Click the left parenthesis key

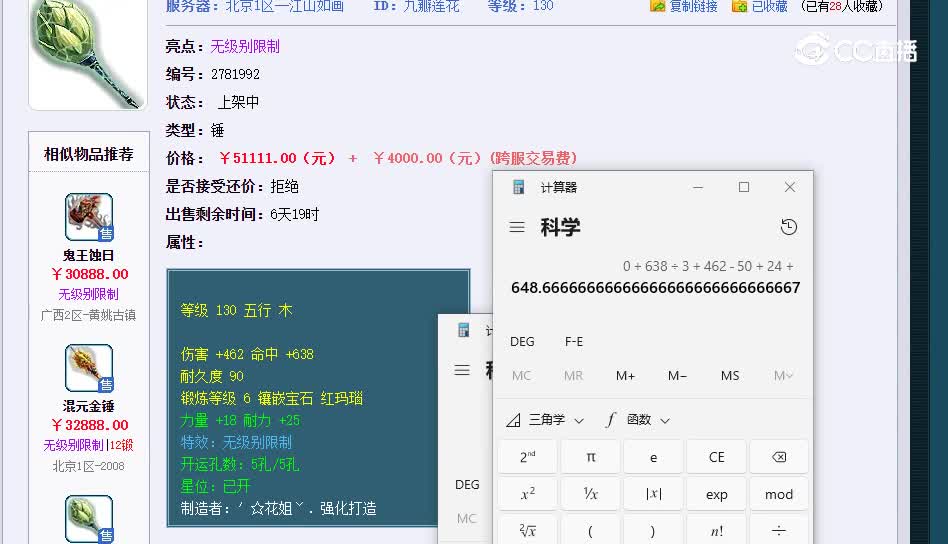[591, 530]
